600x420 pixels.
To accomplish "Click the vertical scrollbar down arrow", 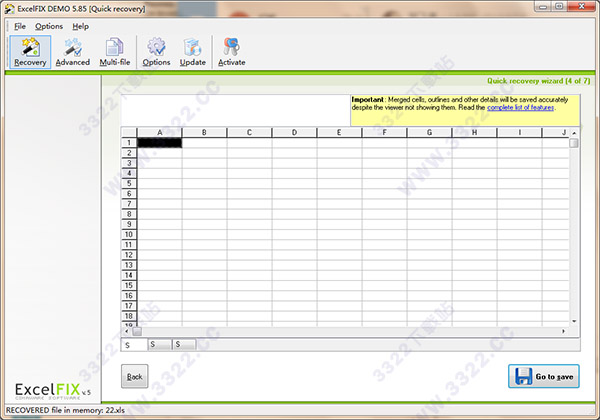I will pyautogui.click(x=574, y=321).
